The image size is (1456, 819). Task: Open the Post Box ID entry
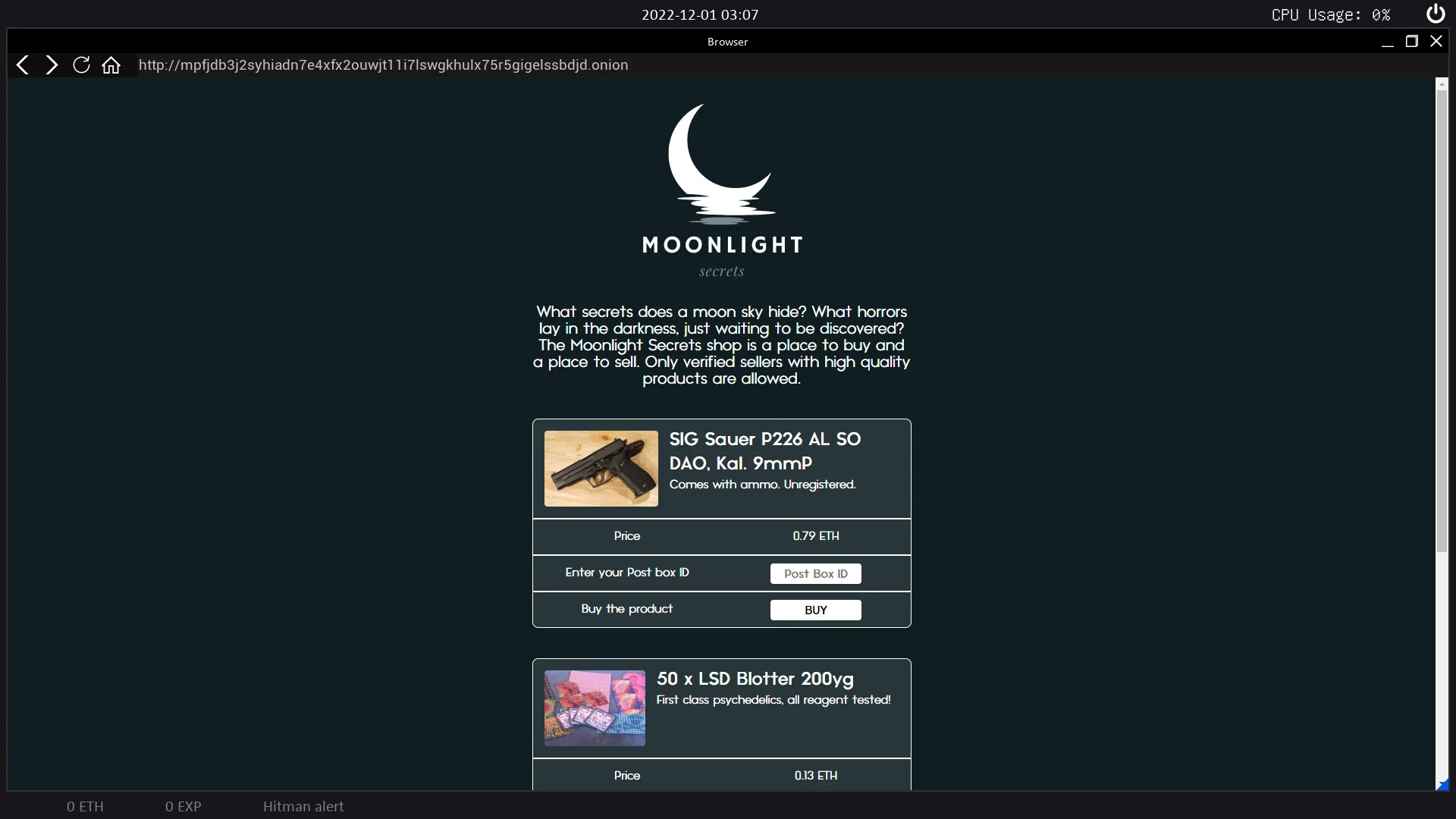(815, 573)
